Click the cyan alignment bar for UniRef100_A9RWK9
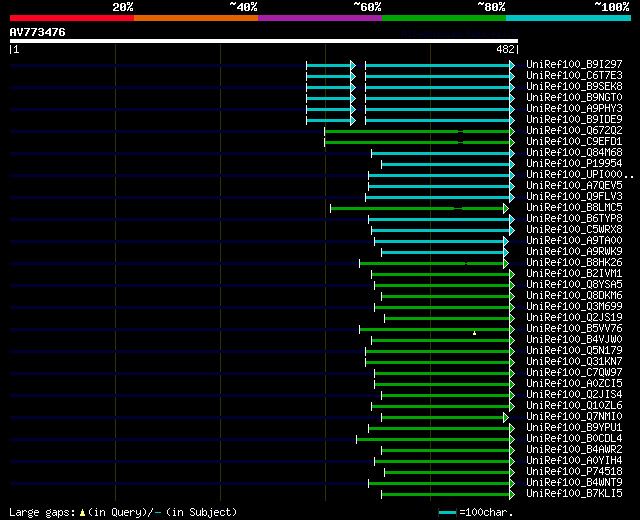640x520 pixels. click(x=444, y=253)
